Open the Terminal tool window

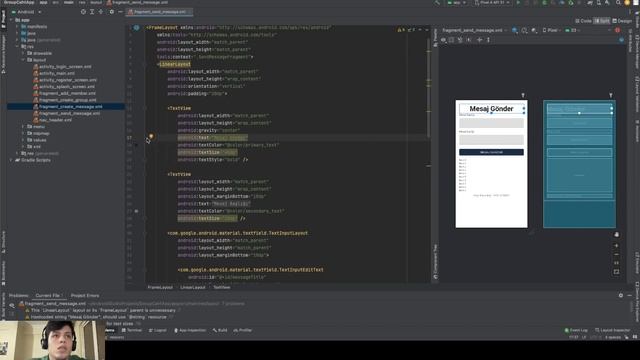point(132,330)
